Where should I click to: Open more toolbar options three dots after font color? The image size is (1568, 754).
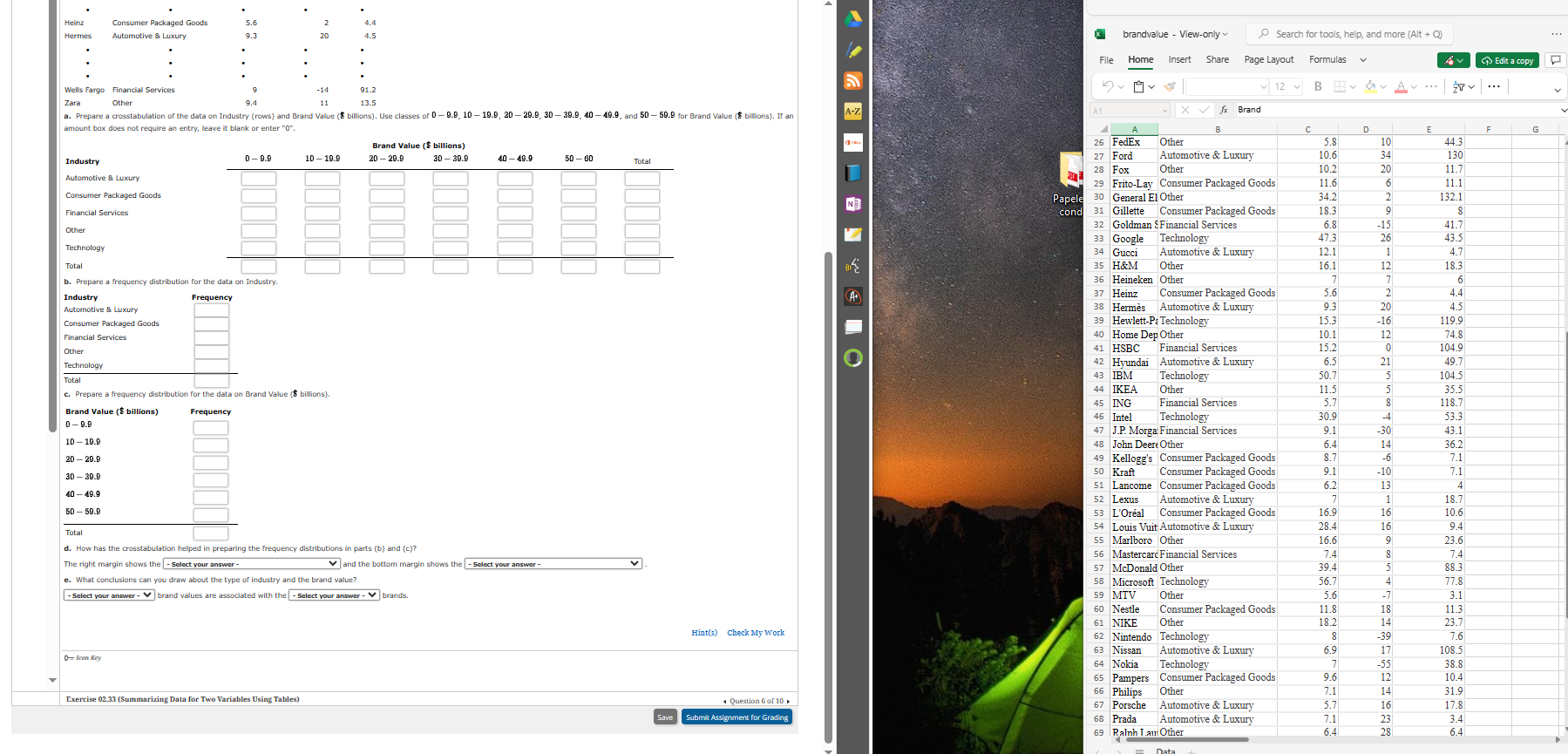[x=1431, y=86]
